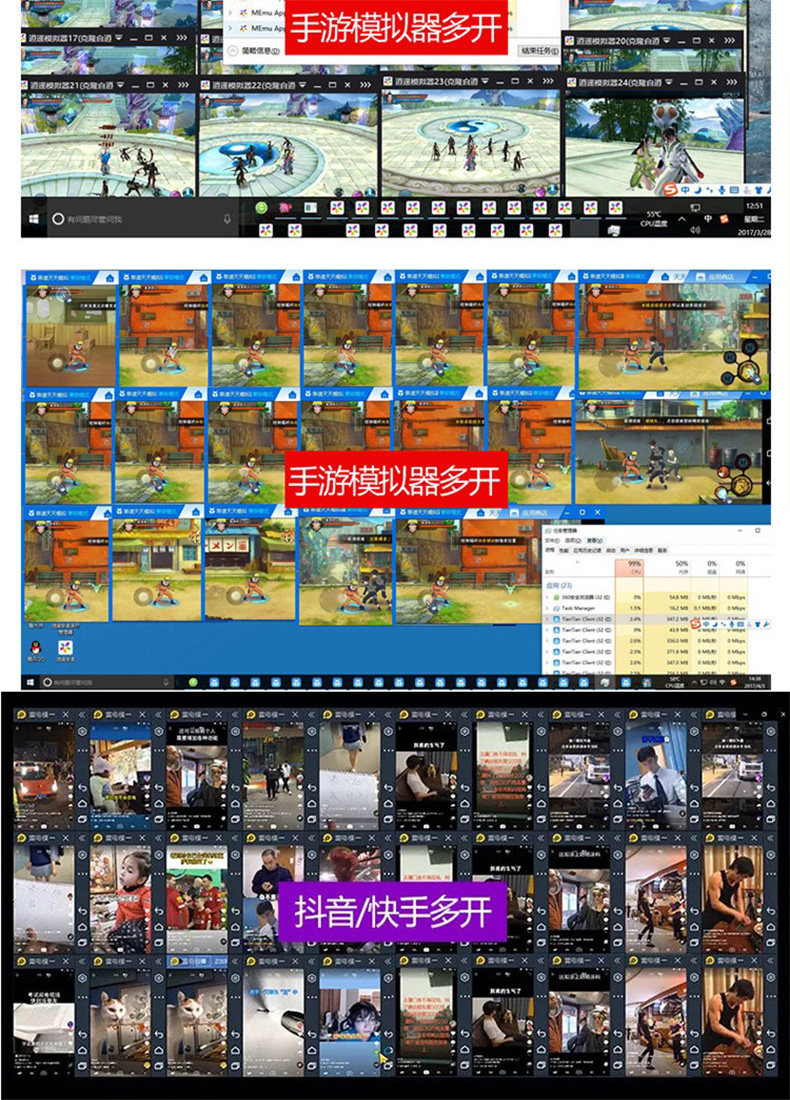The height and width of the screenshot is (1100, 790).
Task: Expand the >>> sidebar of 逍遥模拟器17
Action: click(x=182, y=37)
